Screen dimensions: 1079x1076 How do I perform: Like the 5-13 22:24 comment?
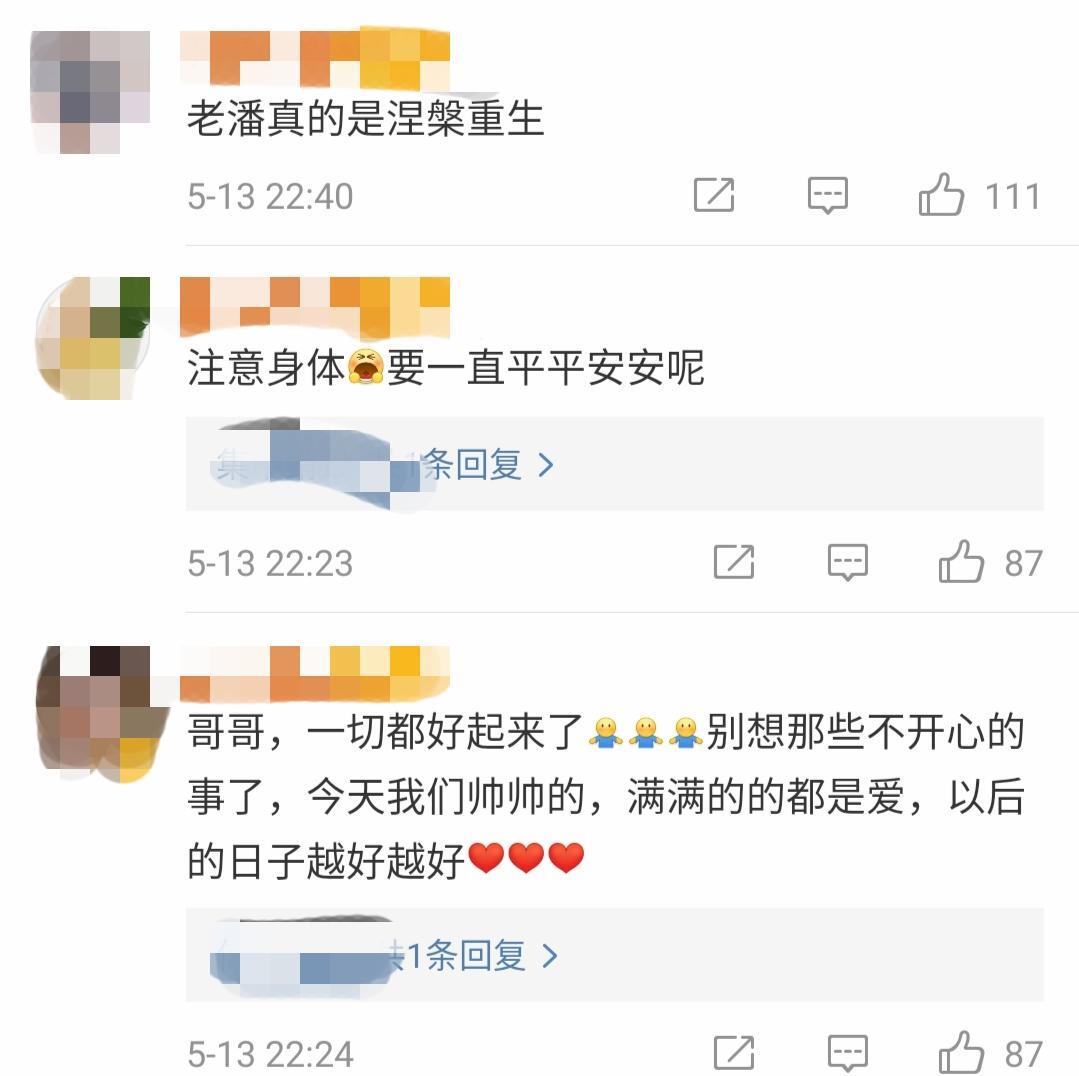point(961,1053)
